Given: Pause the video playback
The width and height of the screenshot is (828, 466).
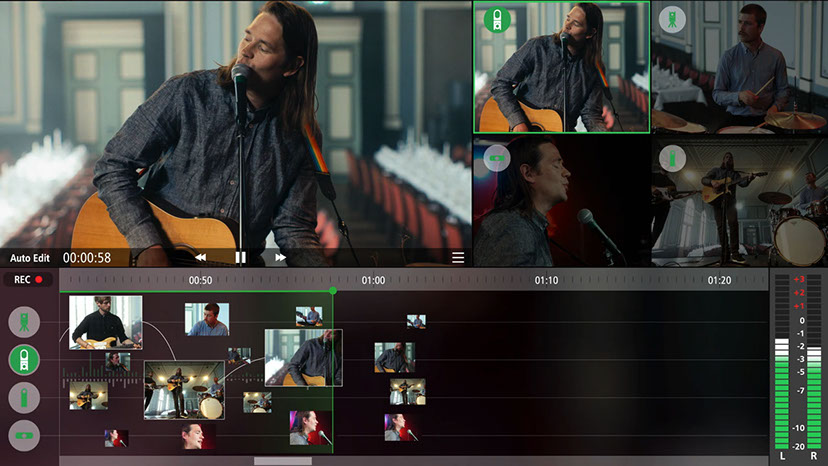Looking at the screenshot, I should point(240,257).
